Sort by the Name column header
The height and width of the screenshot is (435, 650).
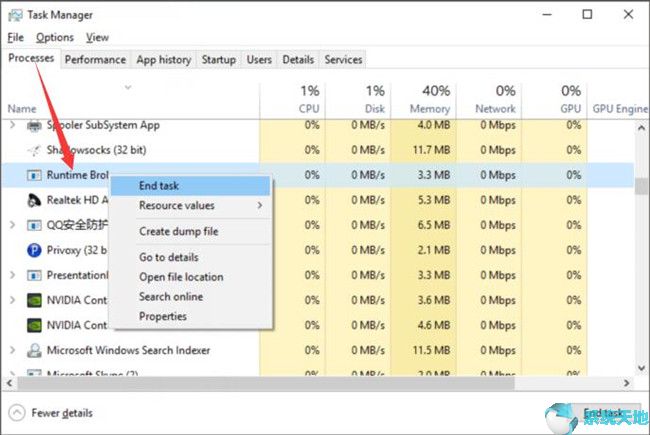point(22,109)
